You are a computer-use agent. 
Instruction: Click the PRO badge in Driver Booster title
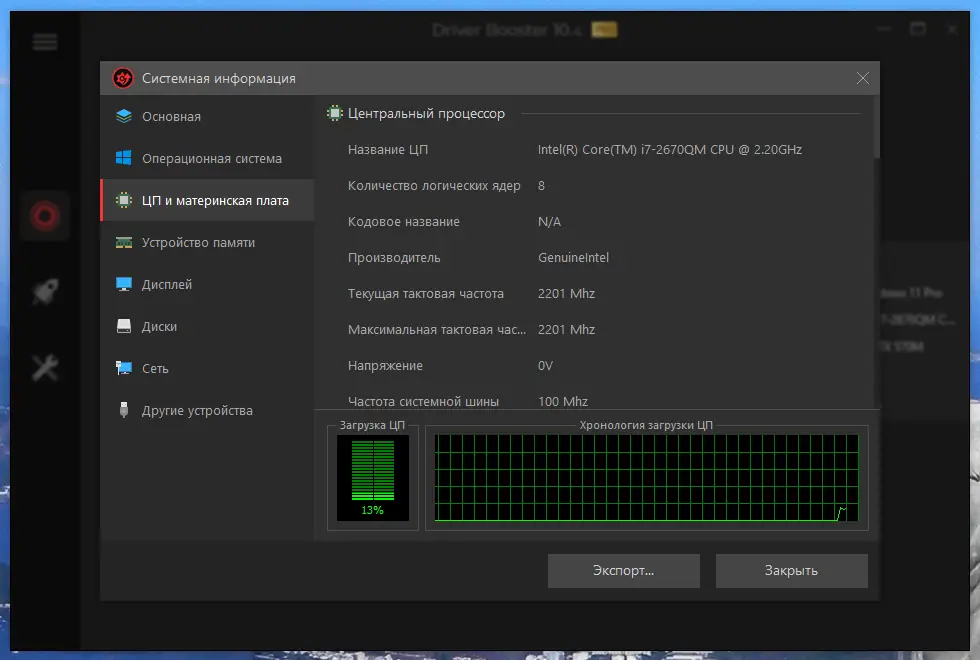click(604, 29)
